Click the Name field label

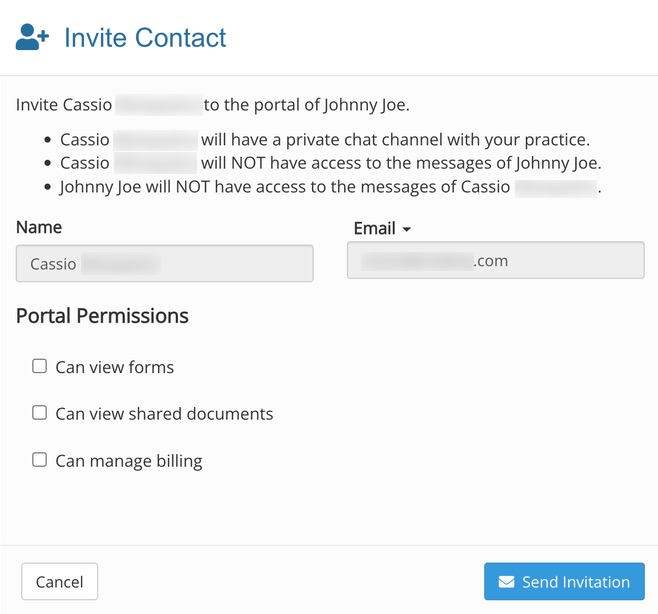[x=39, y=227]
